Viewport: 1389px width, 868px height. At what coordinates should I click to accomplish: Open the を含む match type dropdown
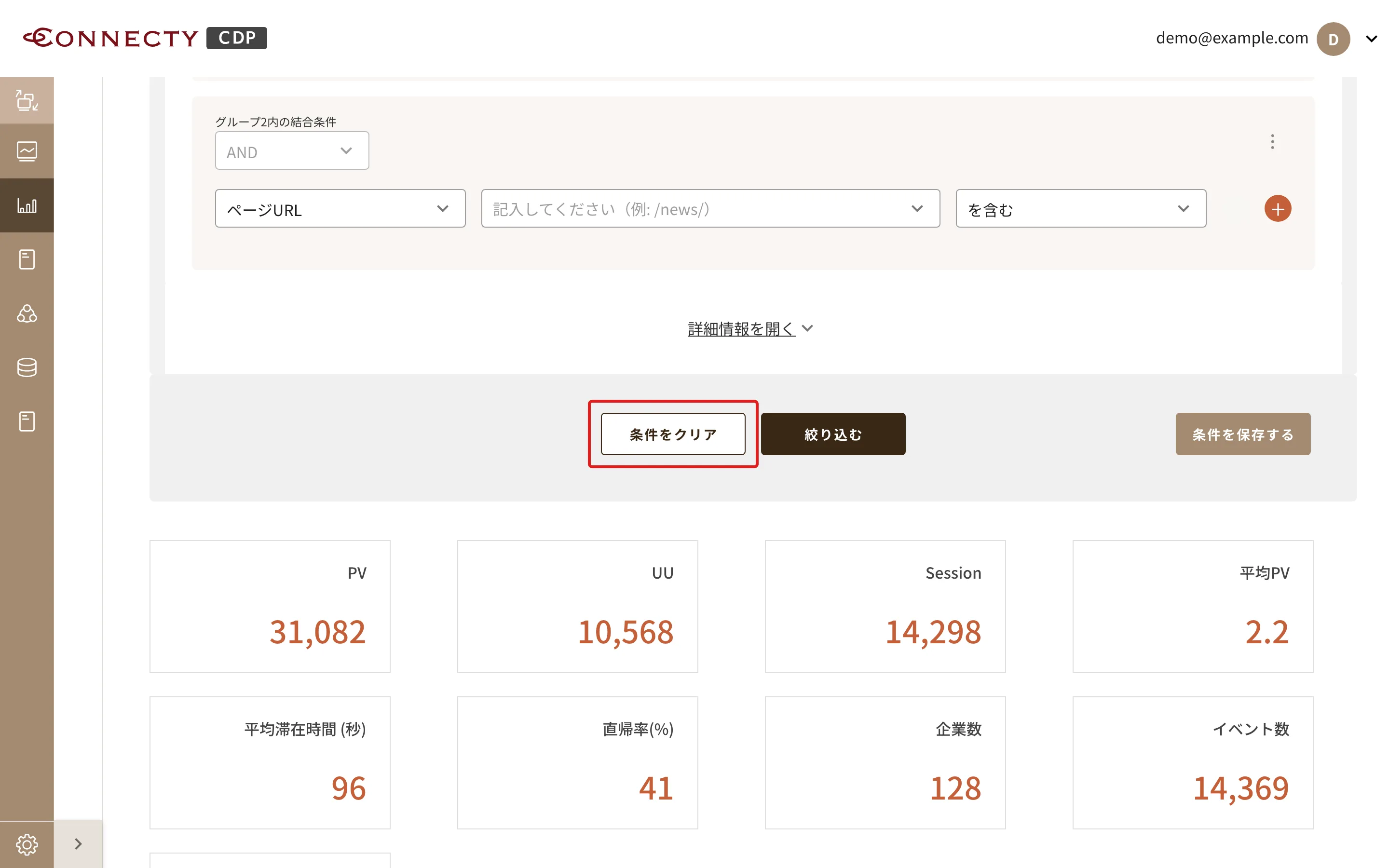1080,208
